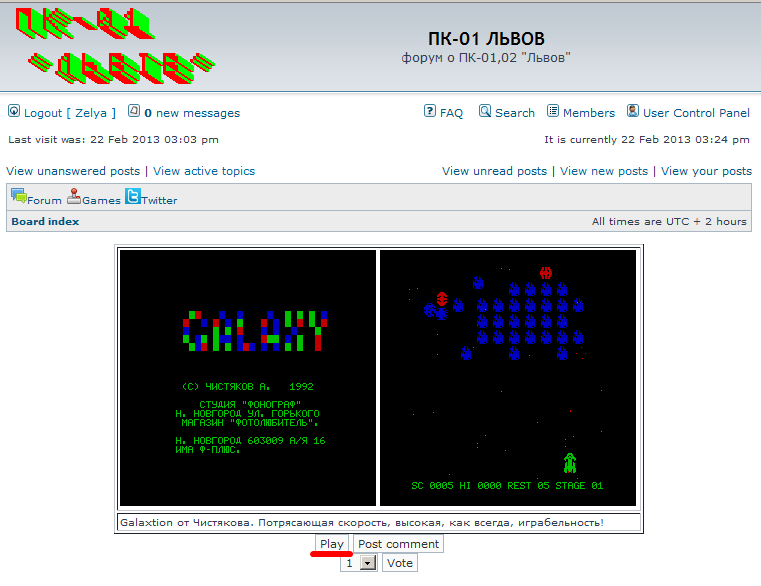Click 'All times are UTC + 2 hours' text

coord(669,221)
